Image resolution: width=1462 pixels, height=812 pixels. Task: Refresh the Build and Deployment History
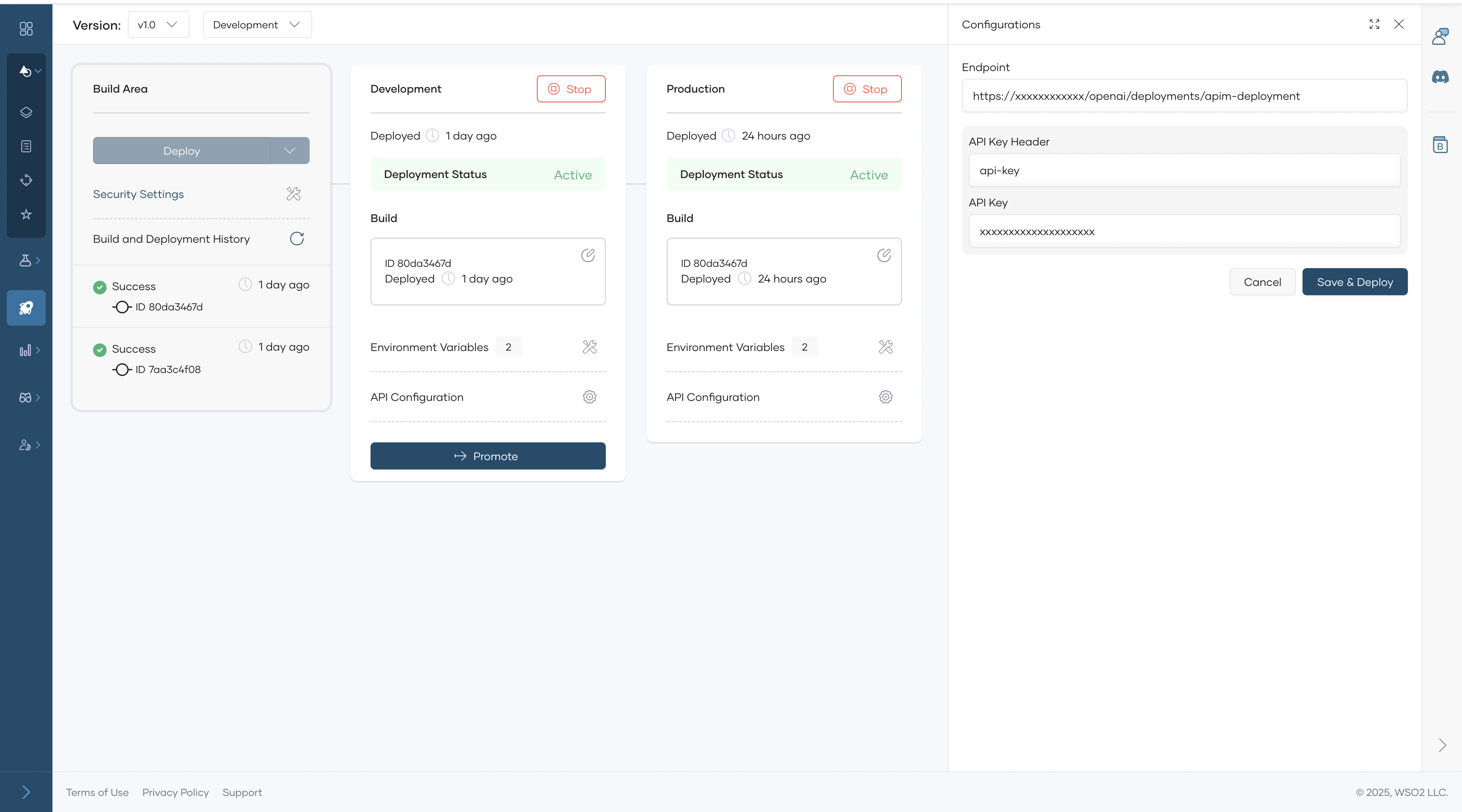point(296,239)
